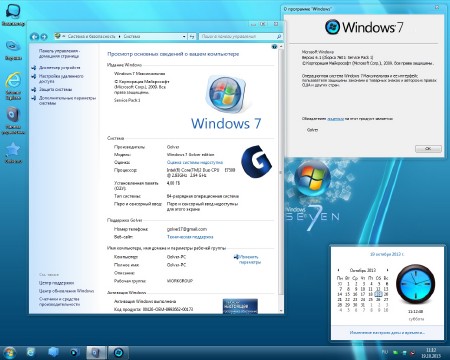Click the G-shaped OEM logo
The height and width of the screenshot is (360, 450).
click(x=256, y=161)
